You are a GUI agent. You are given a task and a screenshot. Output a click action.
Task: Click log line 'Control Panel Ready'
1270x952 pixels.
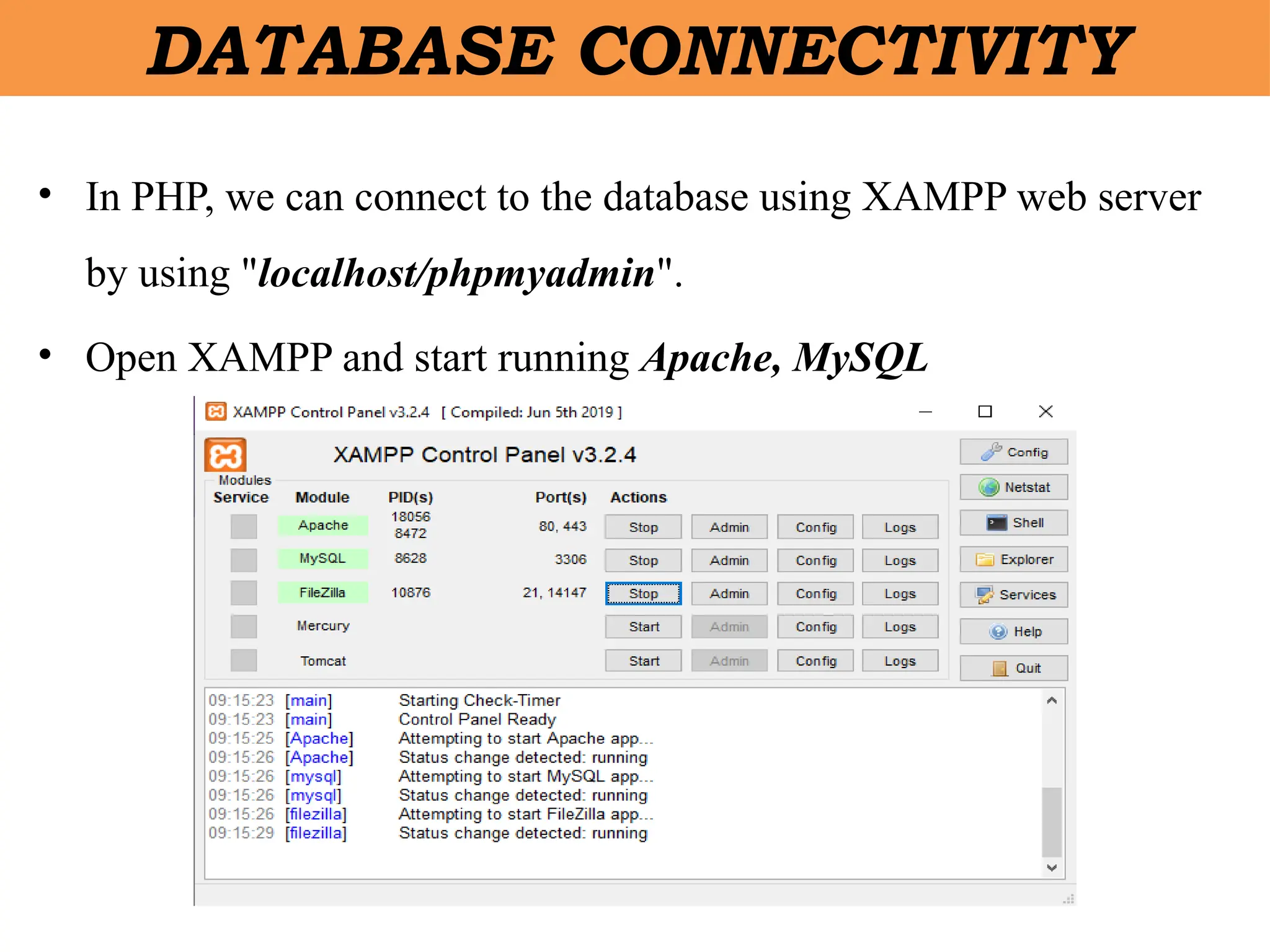click(477, 719)
